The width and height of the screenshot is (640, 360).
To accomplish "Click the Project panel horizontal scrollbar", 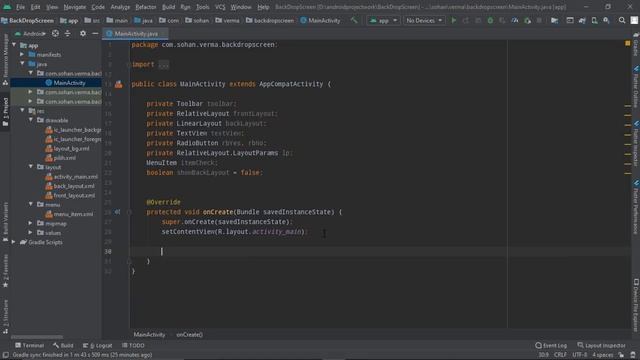I will tap(37, 337).
